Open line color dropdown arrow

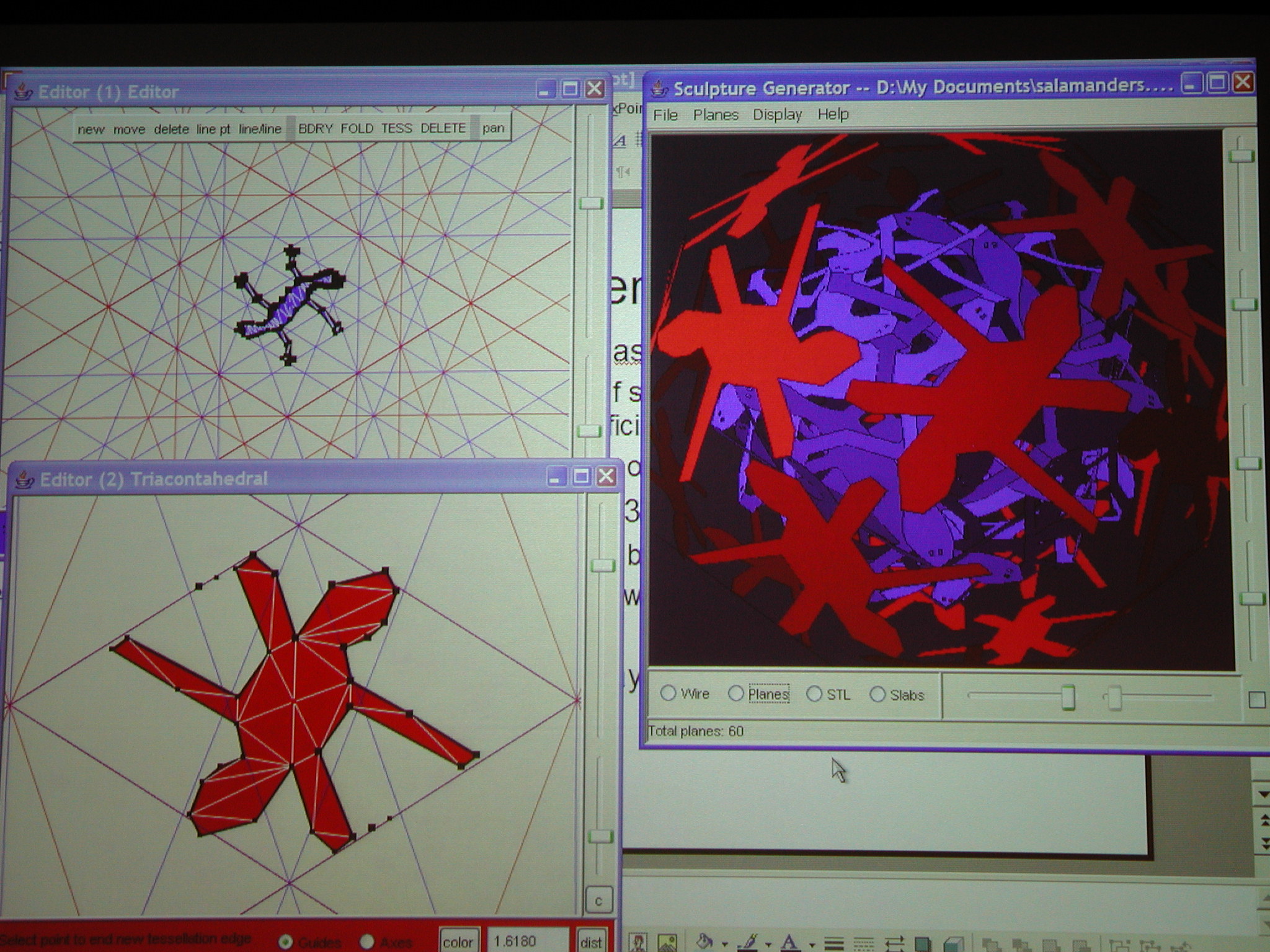pyautogui.click(x=768, y=945)
